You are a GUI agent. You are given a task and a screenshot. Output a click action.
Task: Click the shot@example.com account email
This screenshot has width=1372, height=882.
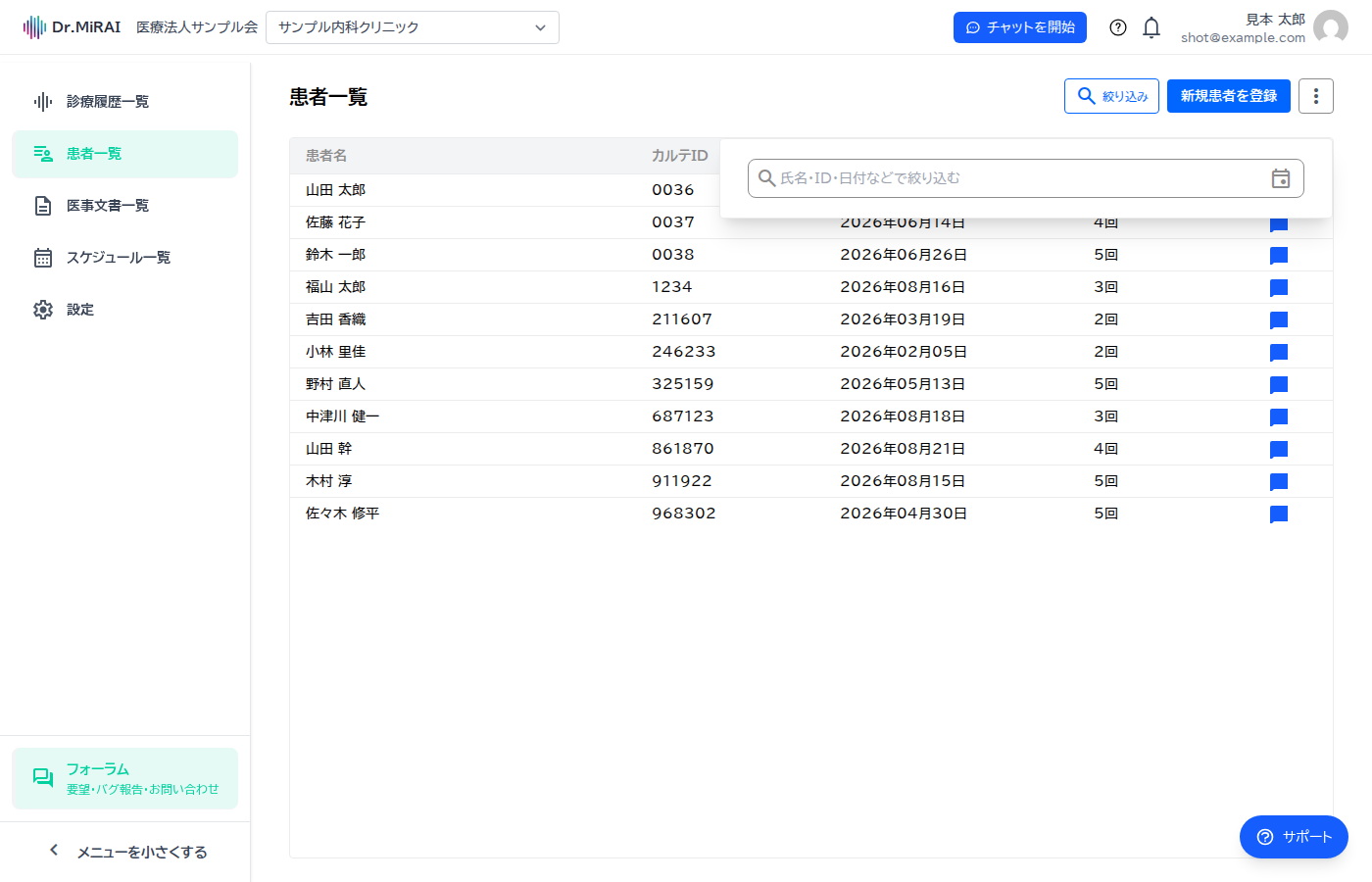[x=1243, y=38]
